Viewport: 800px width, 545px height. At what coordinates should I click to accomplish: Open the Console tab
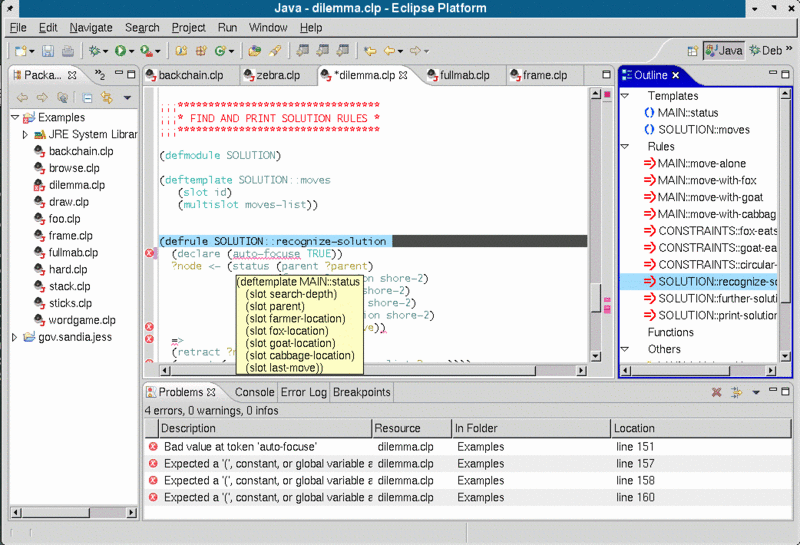[254, 392]
